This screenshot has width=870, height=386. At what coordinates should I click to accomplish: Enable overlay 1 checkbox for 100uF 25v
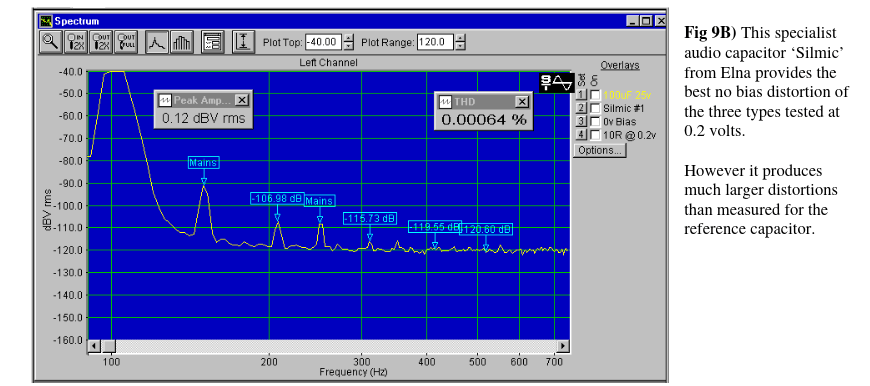click(594, 95)
